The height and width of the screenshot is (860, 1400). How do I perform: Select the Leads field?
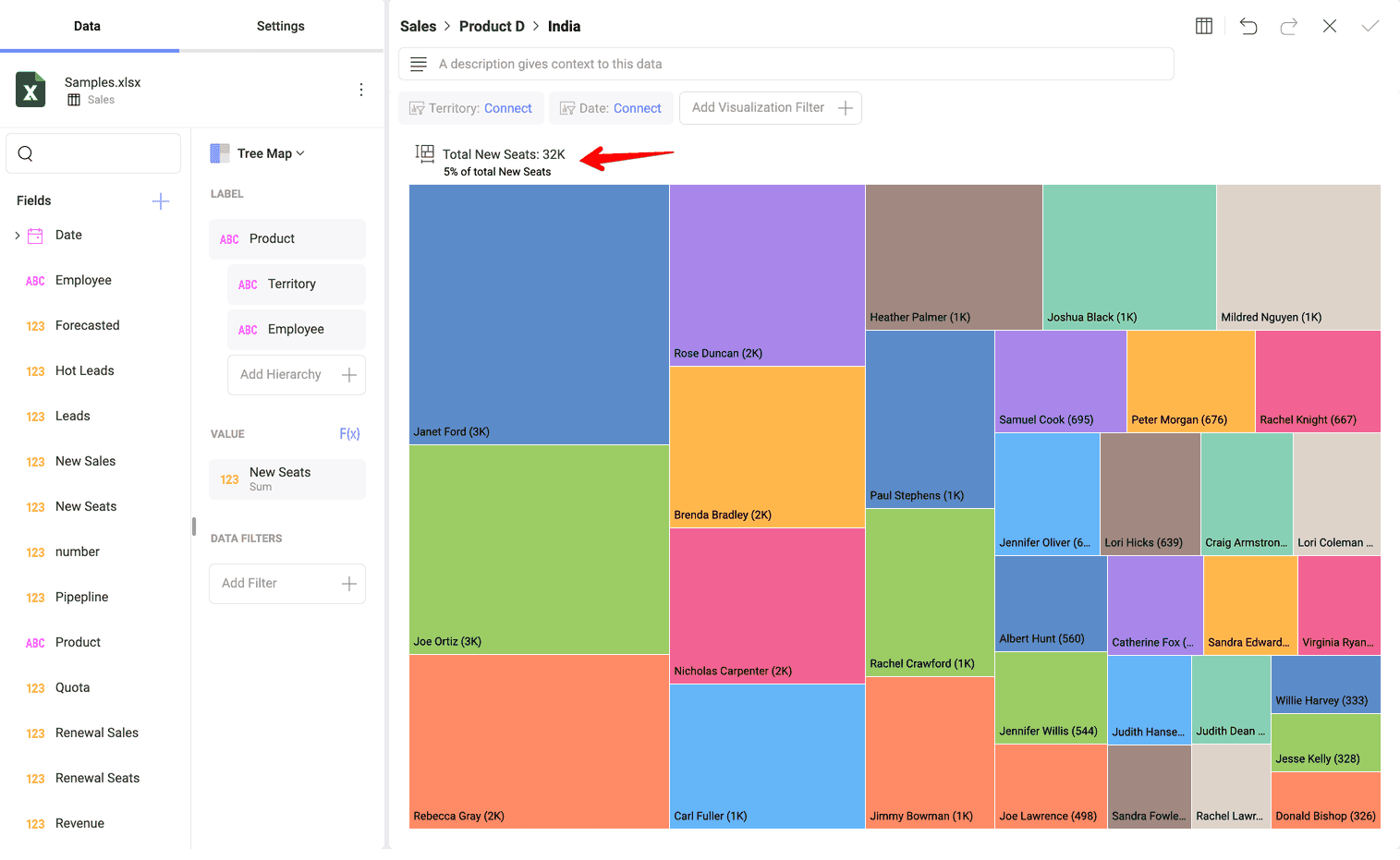pos(72,416)
